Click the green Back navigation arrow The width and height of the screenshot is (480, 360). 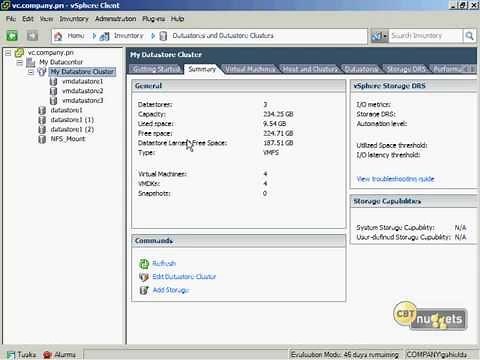coord(12,36)
